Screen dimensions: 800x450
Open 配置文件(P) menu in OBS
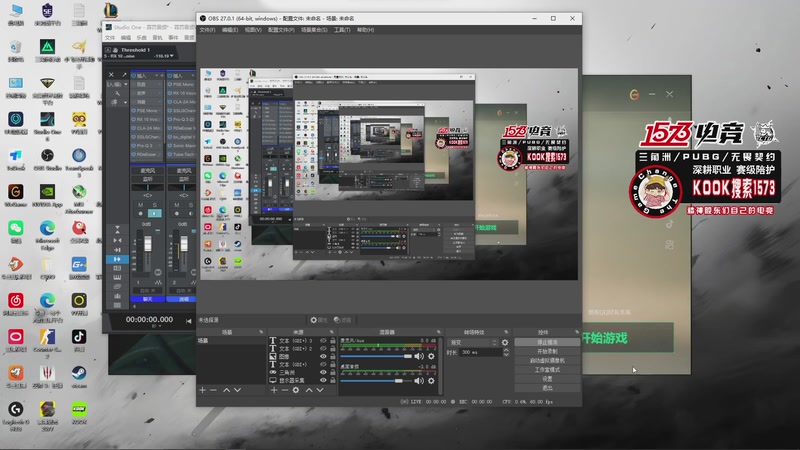coord(281,30)
